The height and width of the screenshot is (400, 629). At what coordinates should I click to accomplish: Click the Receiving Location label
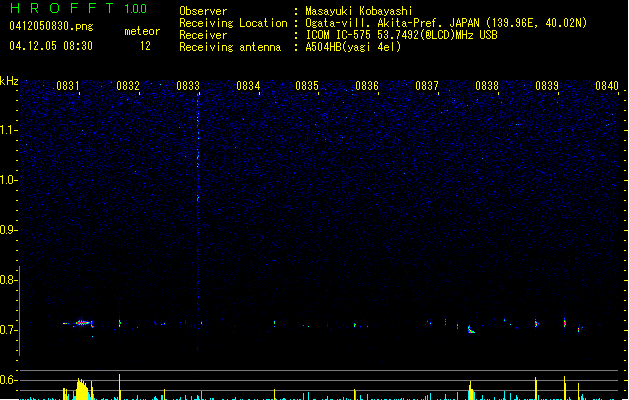[233, 23]
